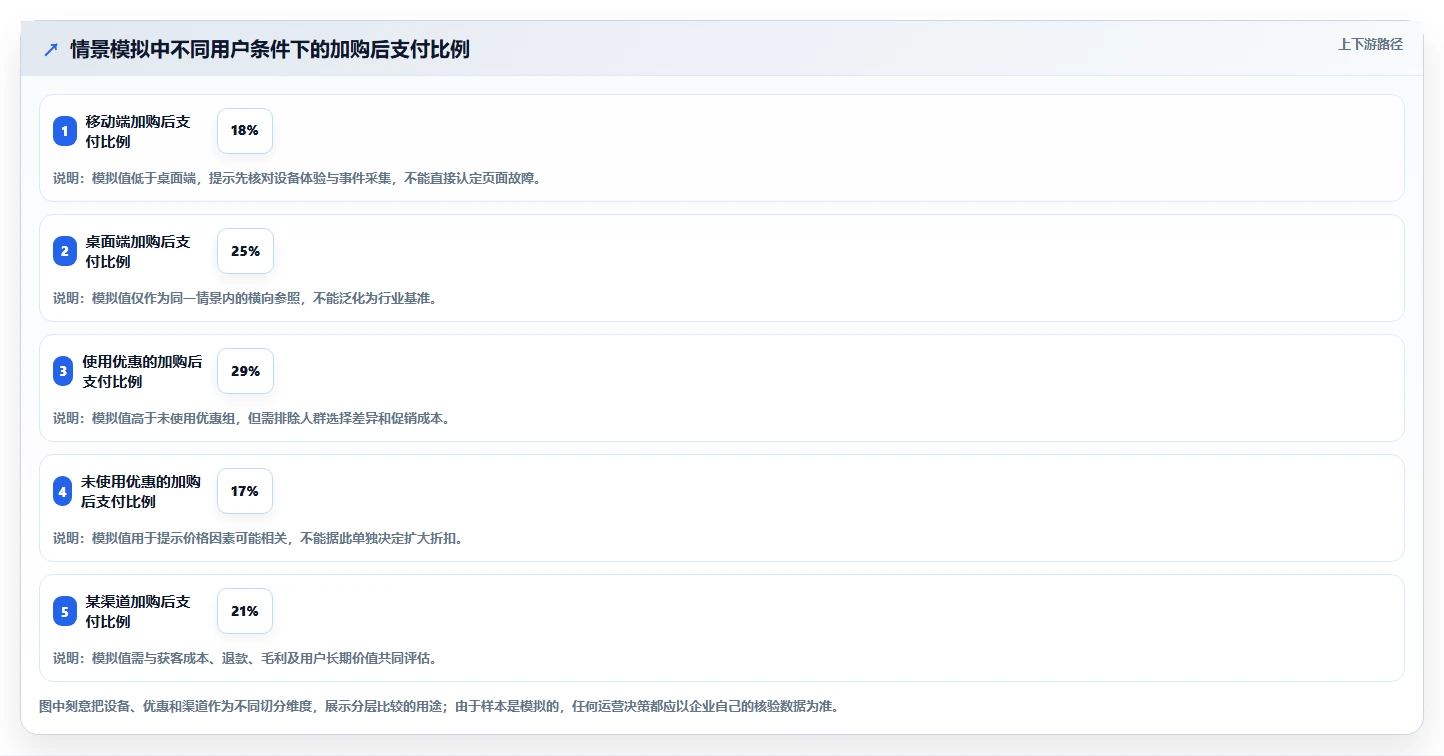Click the number 4 badge for 未使用优惠的加购后支付比例
This screenshot has height=756, width=1444.
tap(63, 491)
